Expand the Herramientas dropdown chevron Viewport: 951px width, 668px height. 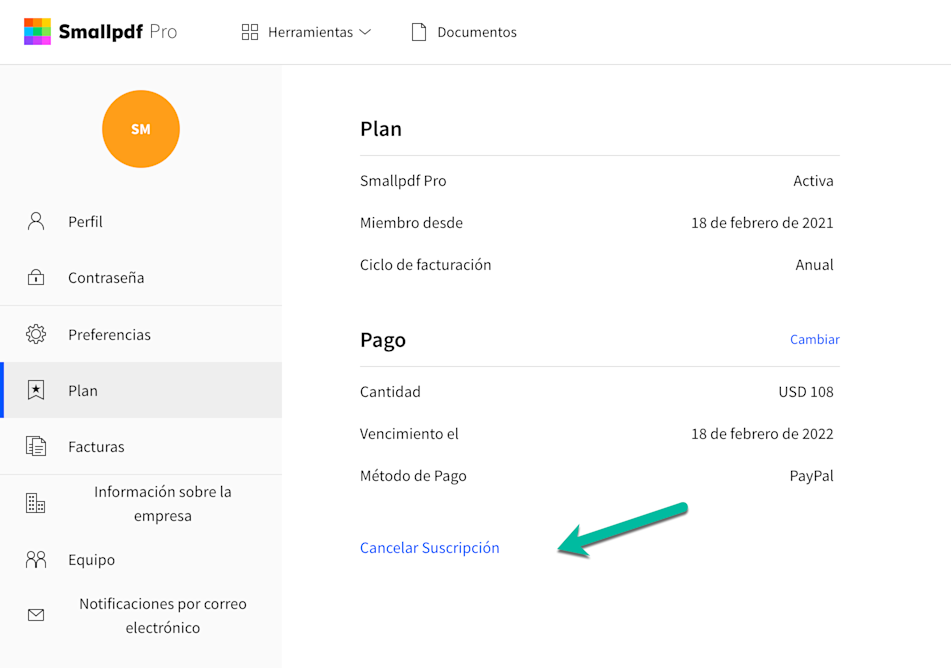(x=365, y=32)
